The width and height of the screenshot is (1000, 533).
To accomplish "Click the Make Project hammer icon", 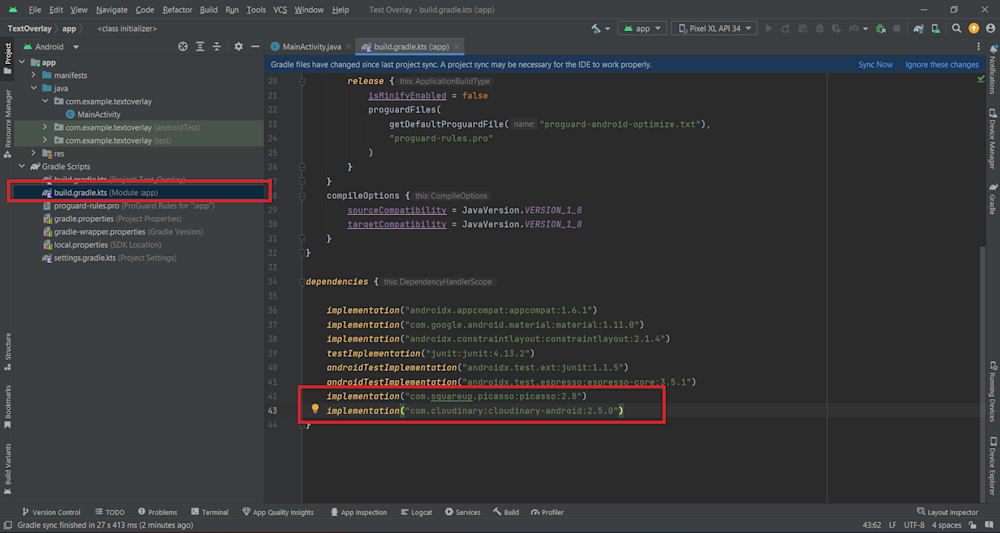I will [x=596, y=29].
